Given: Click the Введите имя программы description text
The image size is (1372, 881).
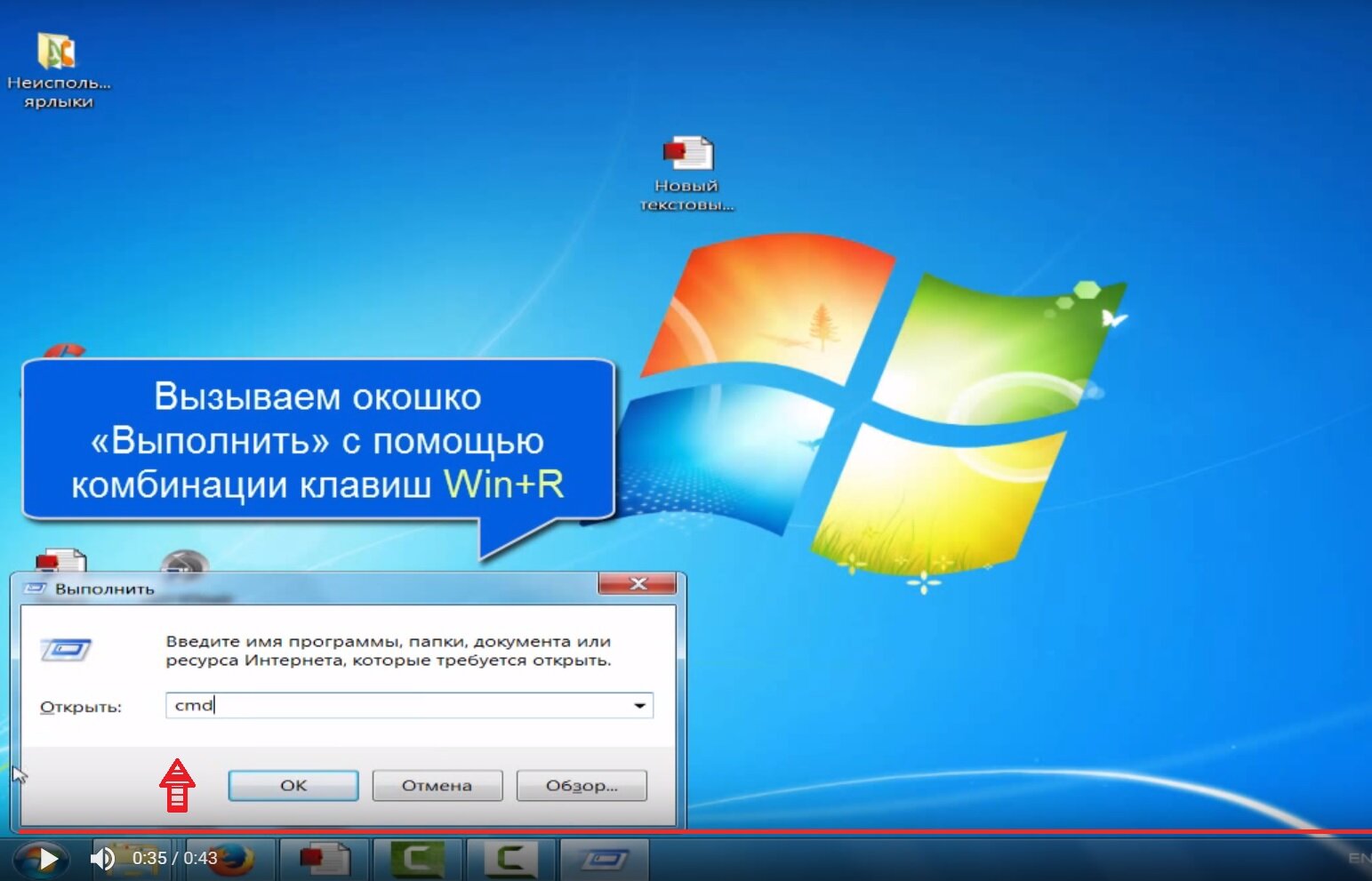Looking at the screenshot, I should pos(389,651).
